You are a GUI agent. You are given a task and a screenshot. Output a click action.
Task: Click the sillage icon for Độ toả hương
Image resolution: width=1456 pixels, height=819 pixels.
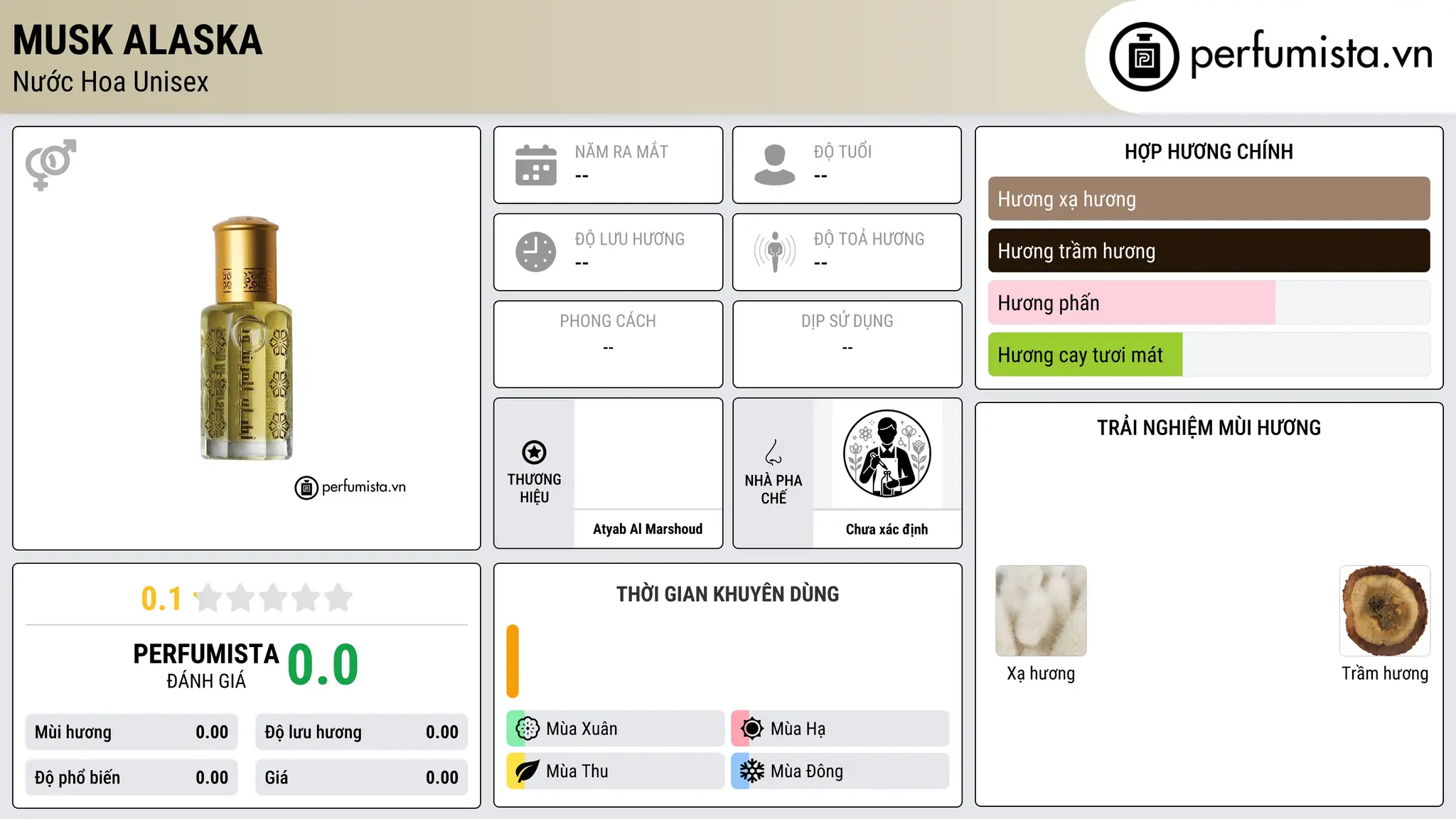[775, 252]
